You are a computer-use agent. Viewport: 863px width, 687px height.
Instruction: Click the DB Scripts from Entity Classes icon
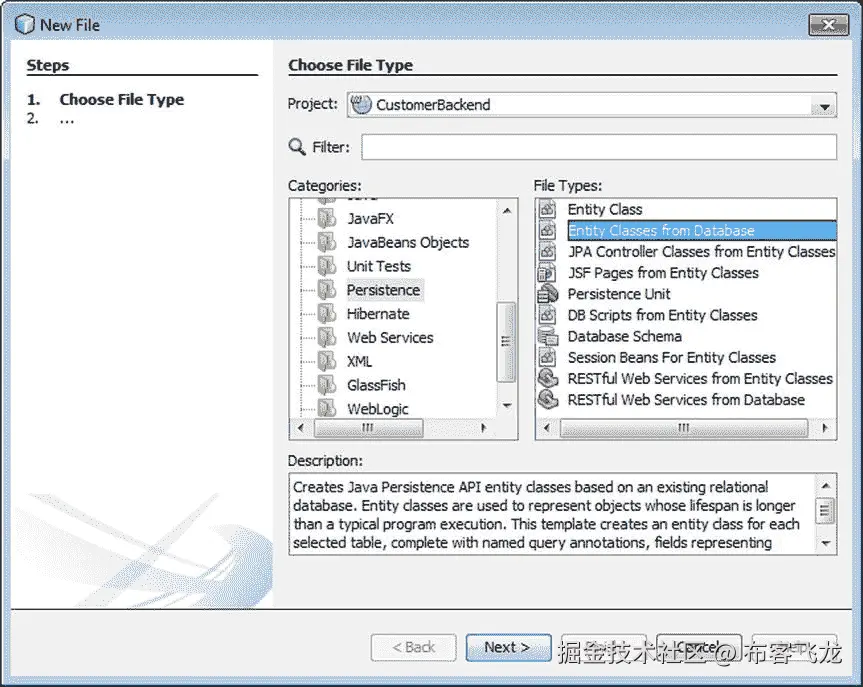(x=547, y=315)
